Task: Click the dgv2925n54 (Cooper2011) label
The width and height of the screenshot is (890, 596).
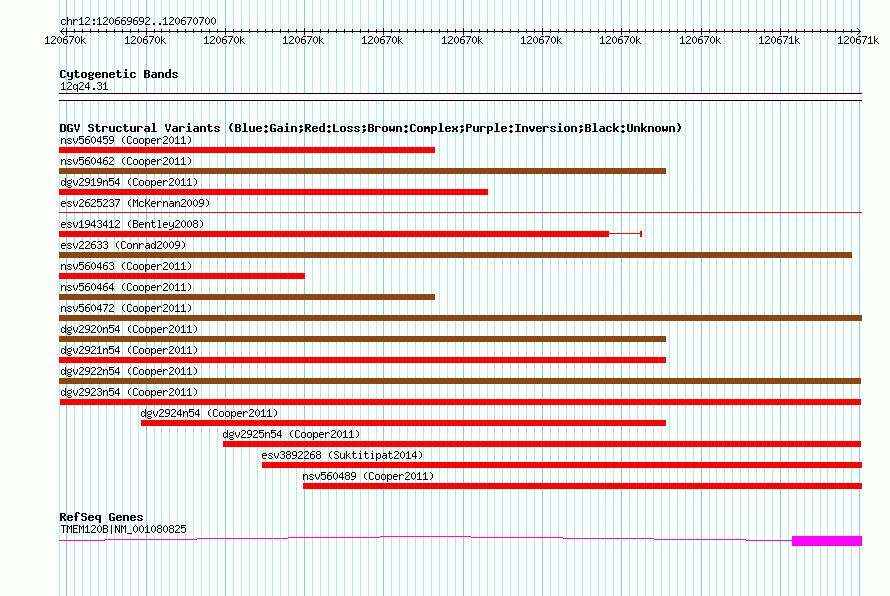Action: (x=291, y=434)
